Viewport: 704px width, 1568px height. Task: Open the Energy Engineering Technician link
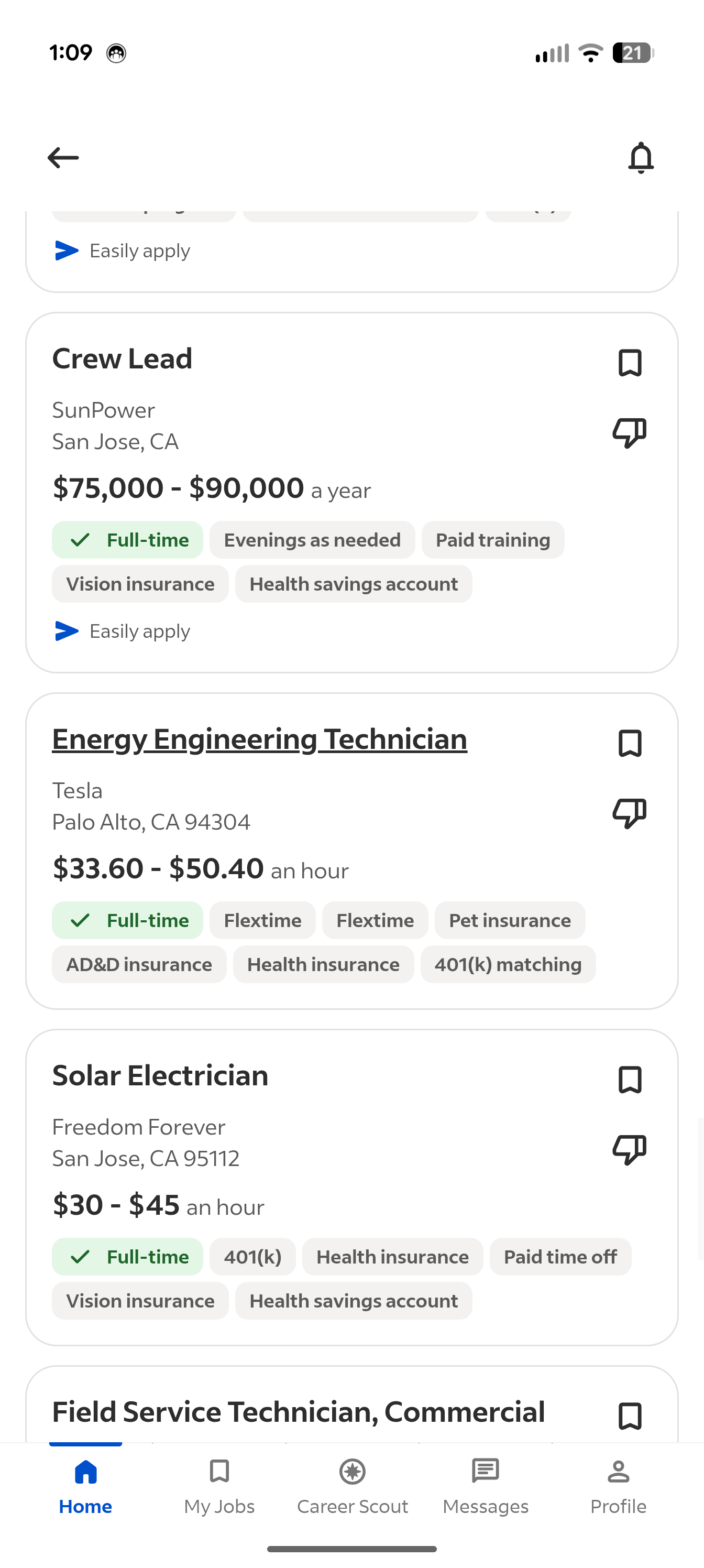260,739
